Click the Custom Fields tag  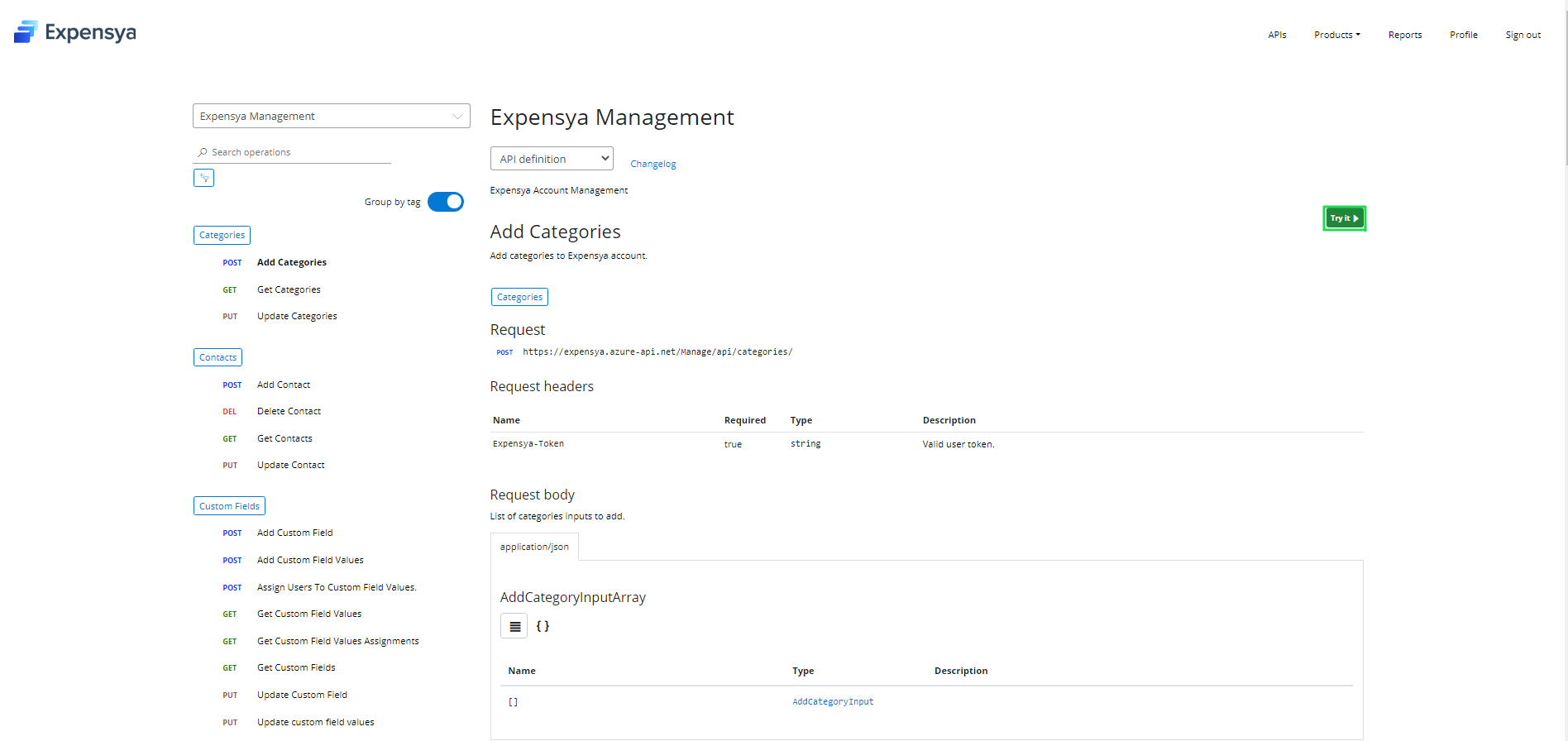(229, 506)
